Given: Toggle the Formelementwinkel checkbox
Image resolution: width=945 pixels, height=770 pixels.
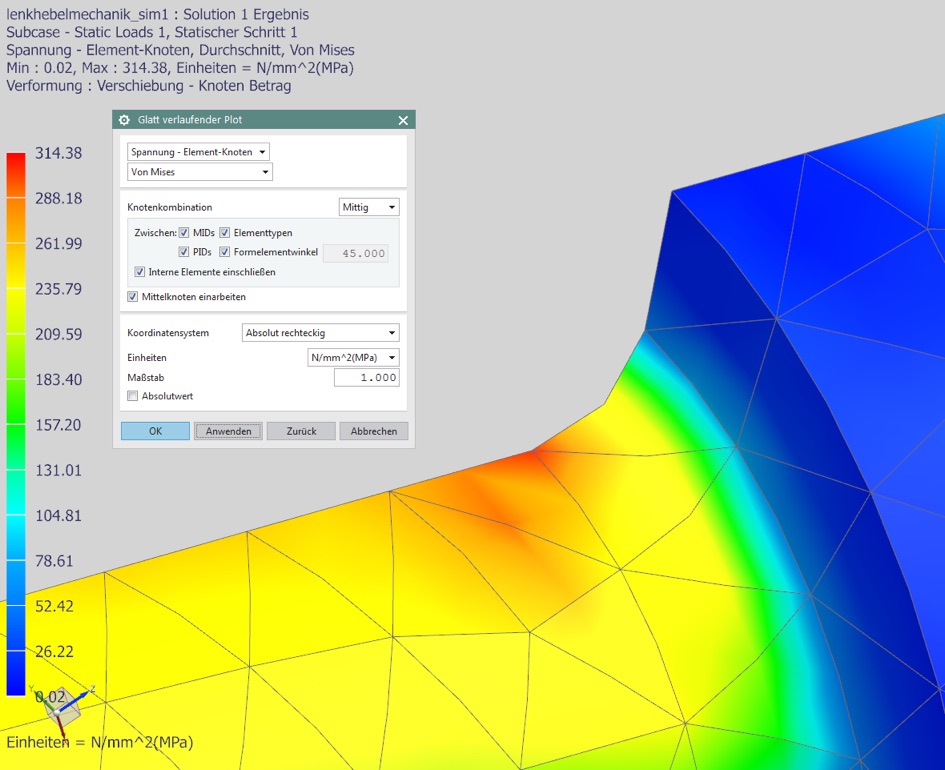Looking at the screenshot, I should coord(225,252).
